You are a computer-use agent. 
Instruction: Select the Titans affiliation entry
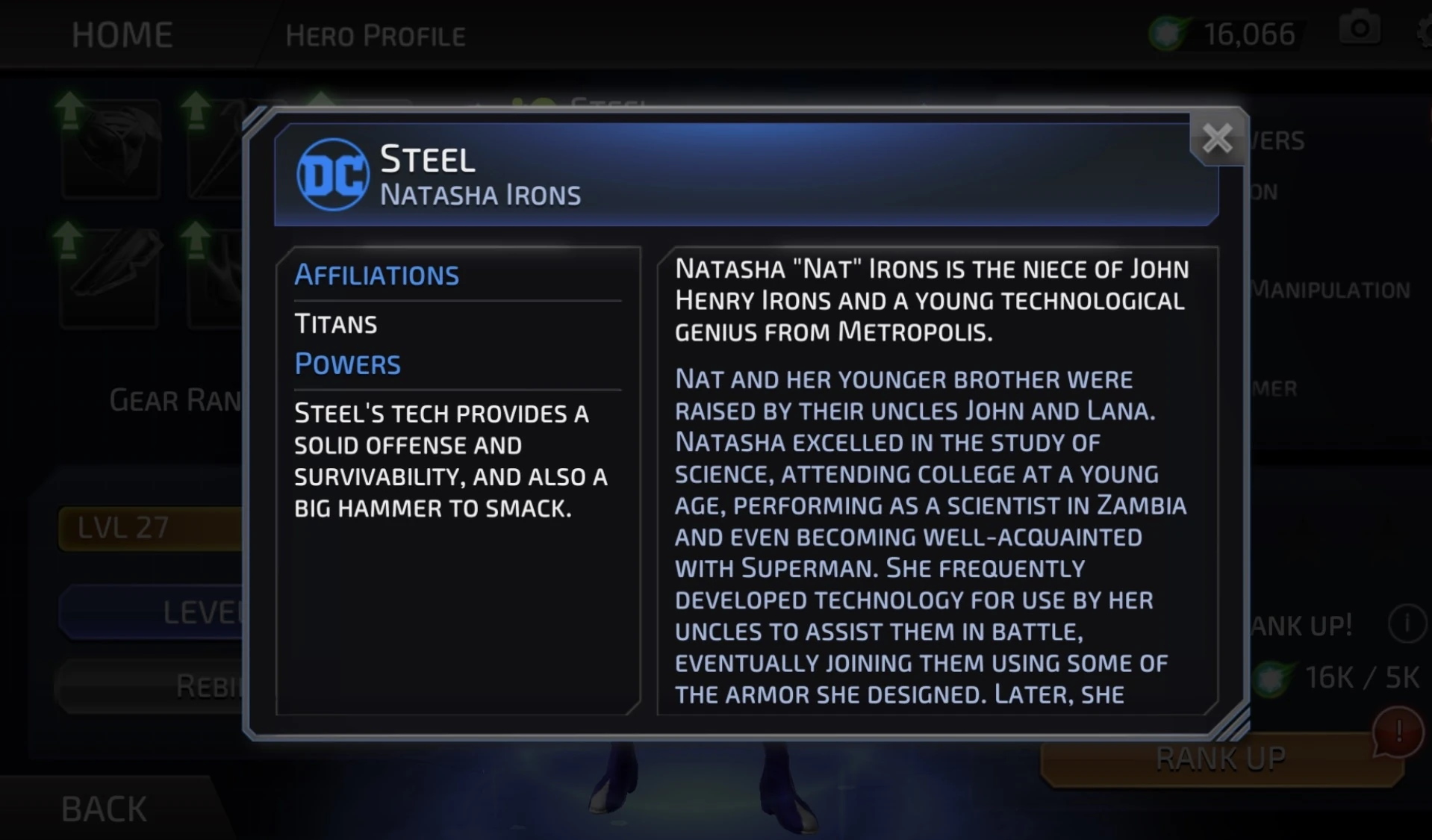pyautogui.click(x=336, y=324)
